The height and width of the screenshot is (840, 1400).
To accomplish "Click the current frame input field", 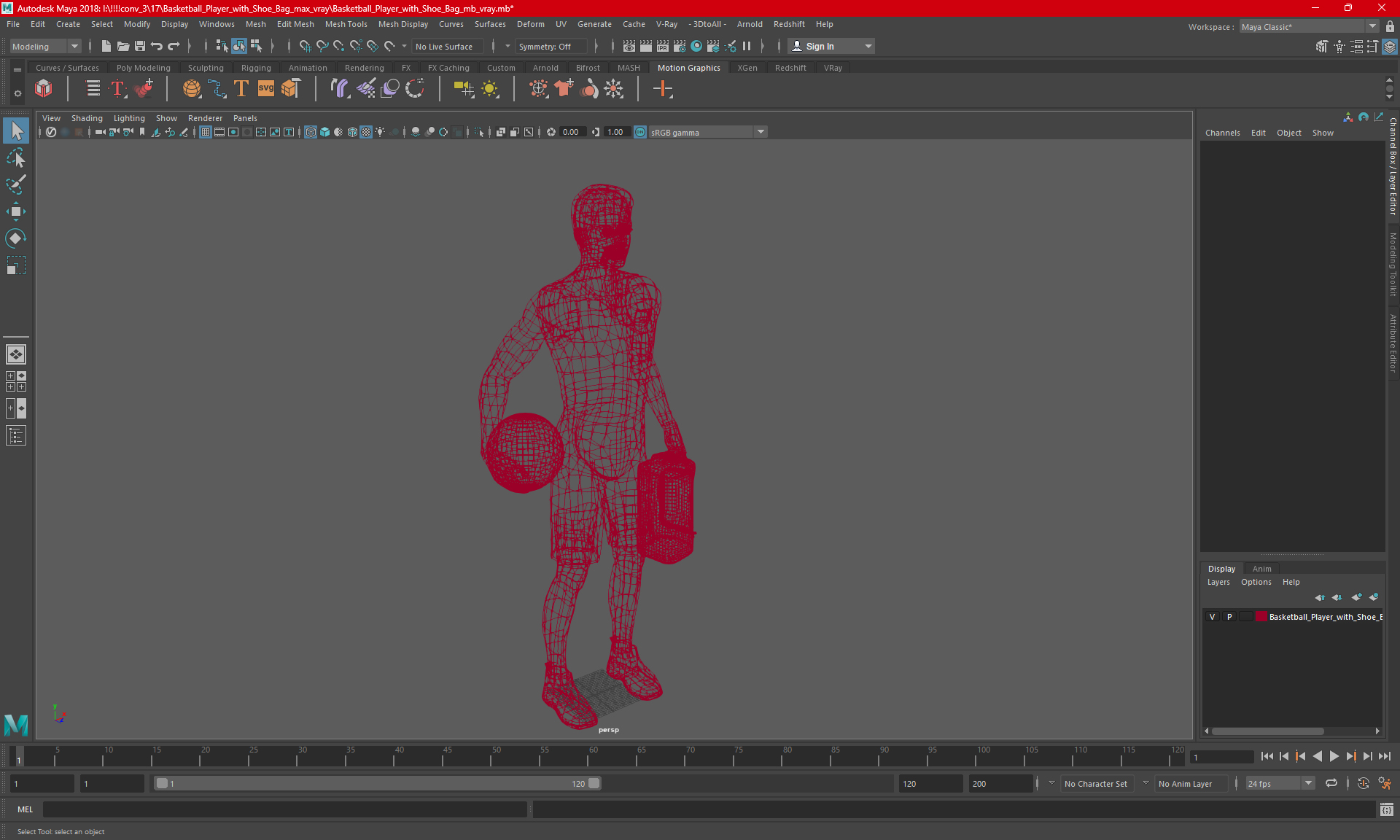I will pos(1221,757).
